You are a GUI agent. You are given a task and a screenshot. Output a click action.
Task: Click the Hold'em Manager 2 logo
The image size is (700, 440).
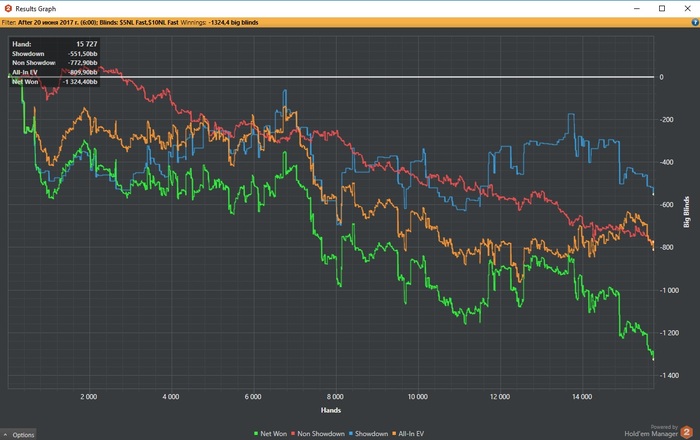pyautogui.click(x=687, y=432)
